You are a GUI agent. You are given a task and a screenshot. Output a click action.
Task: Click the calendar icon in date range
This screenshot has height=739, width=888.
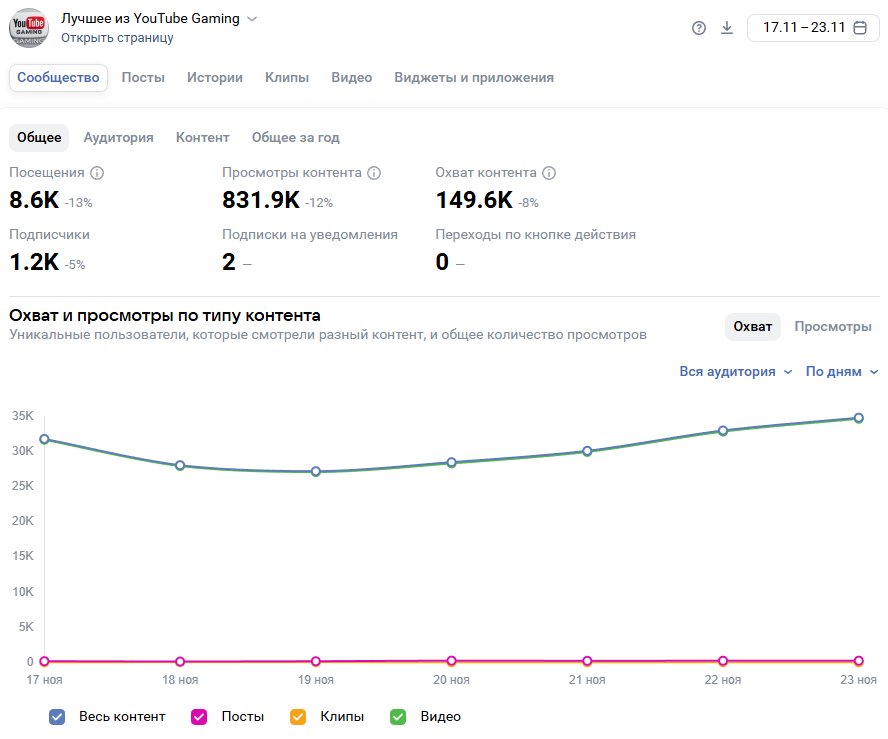(x=859, y=28)
